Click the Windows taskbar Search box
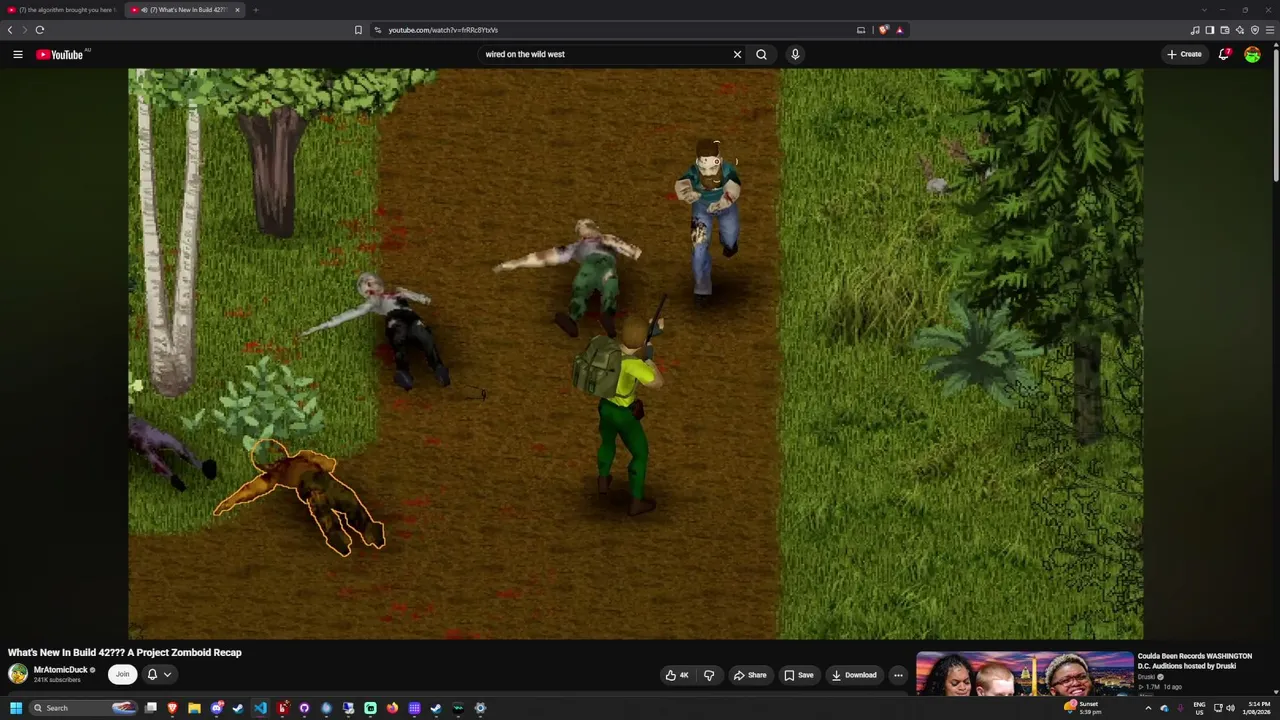 pos(83,708)
